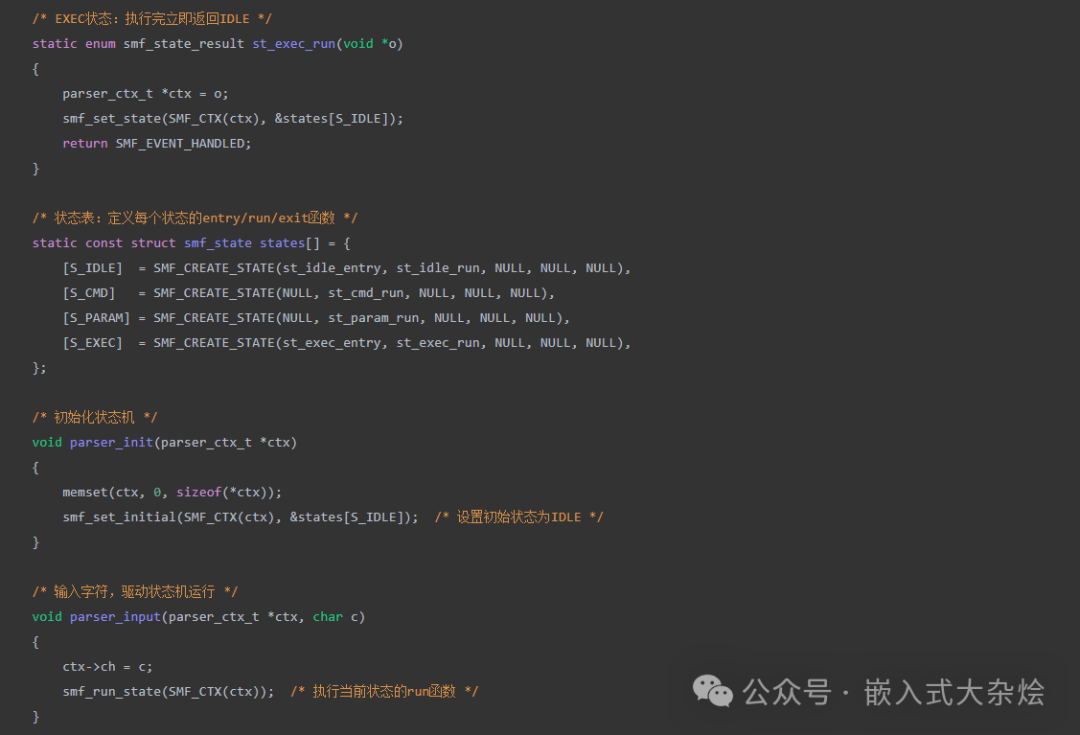Viewport: 1080px width, 735px height.
Task: Click the [S_EXEC] index in state table
Action: click(92, 342)
